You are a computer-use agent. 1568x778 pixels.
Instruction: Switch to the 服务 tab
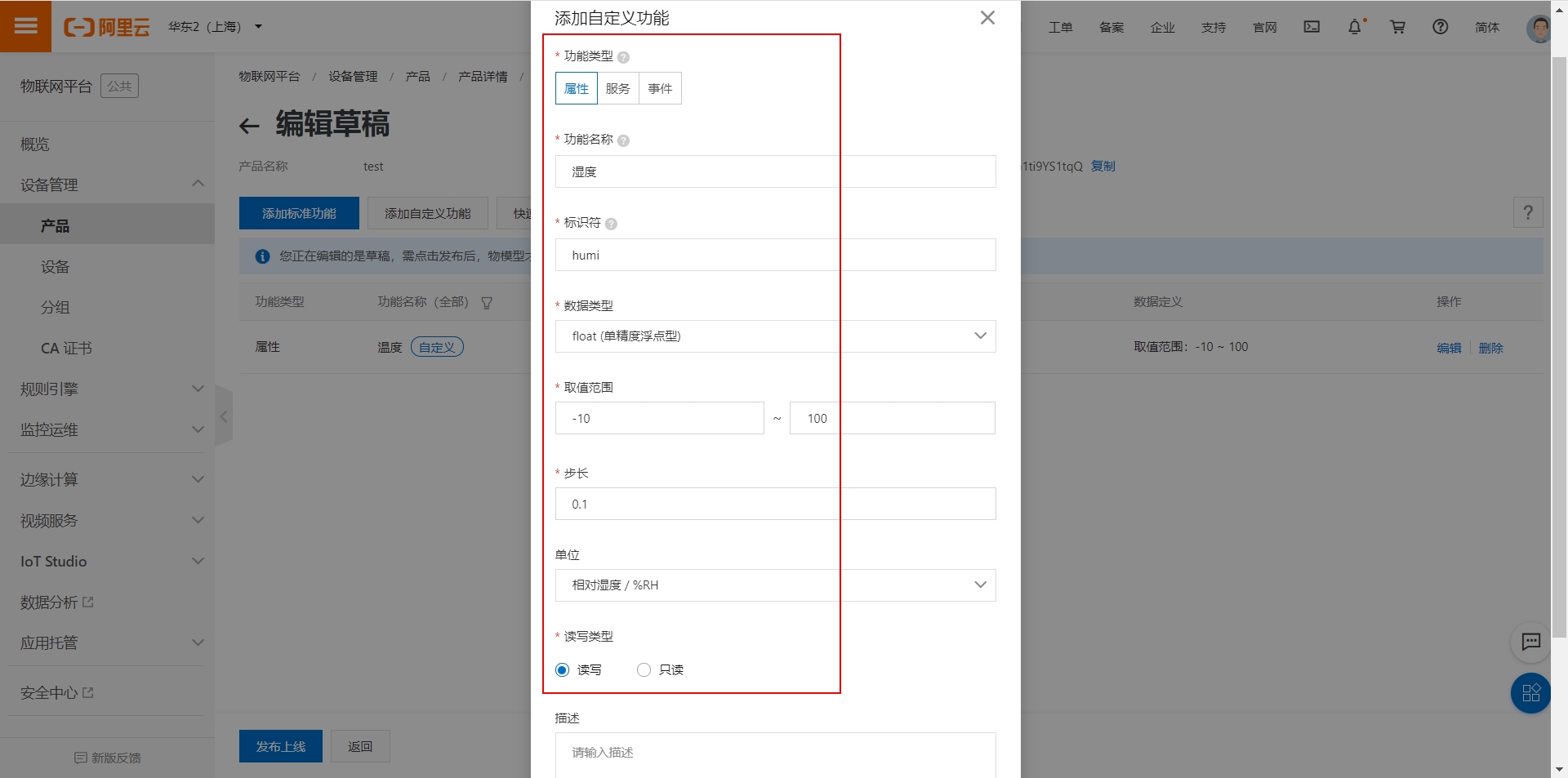click(617, 88)
